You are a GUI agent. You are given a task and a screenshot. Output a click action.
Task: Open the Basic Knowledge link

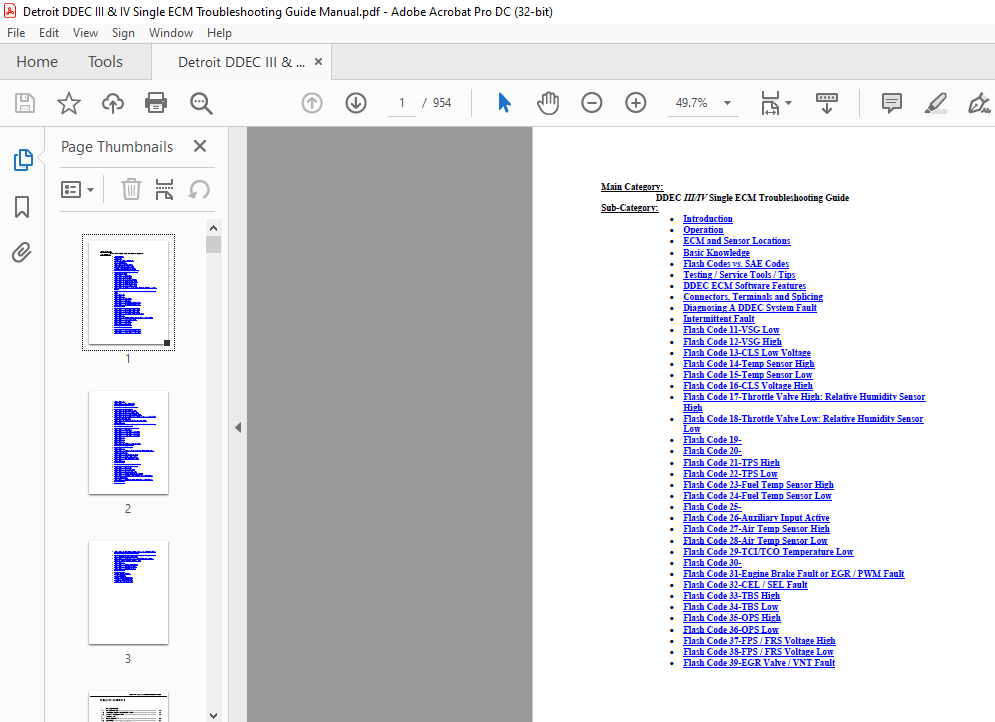716,253
